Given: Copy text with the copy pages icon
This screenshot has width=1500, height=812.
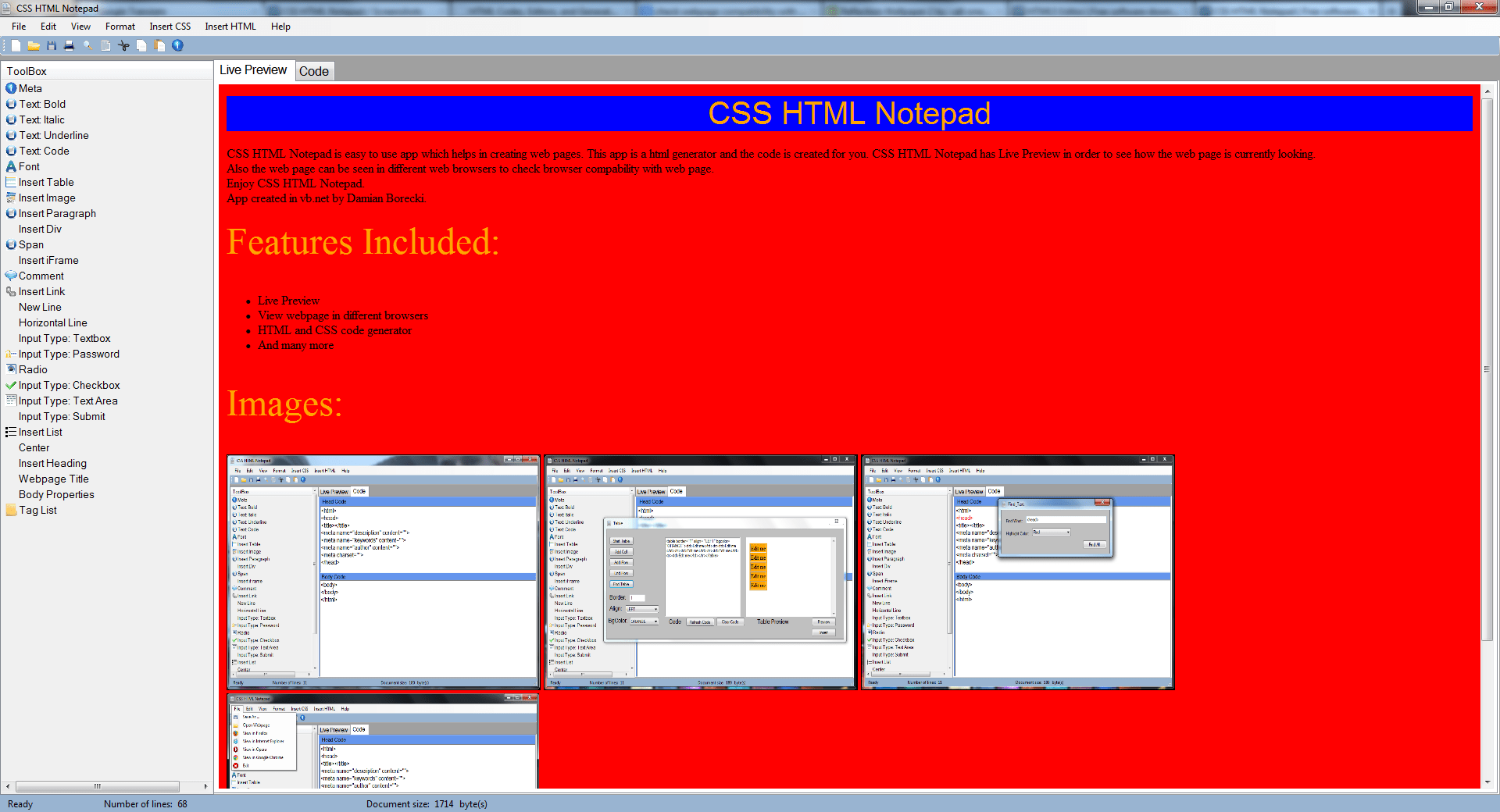Looking at the screenshot, I should click(141, 45).
